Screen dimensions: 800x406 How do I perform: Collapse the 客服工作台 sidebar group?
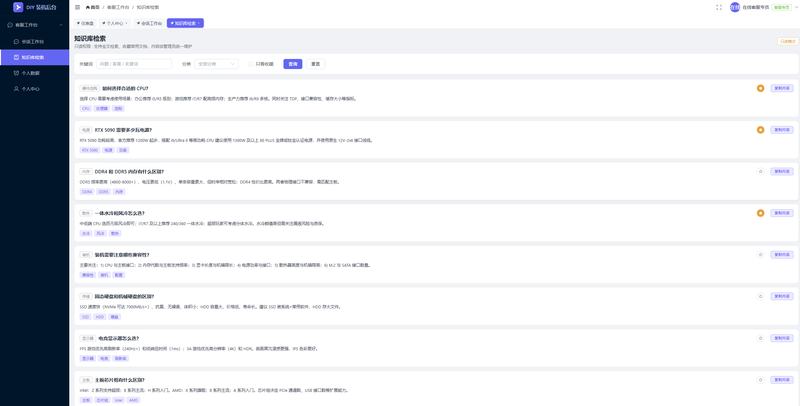click(x=34, y=24)
